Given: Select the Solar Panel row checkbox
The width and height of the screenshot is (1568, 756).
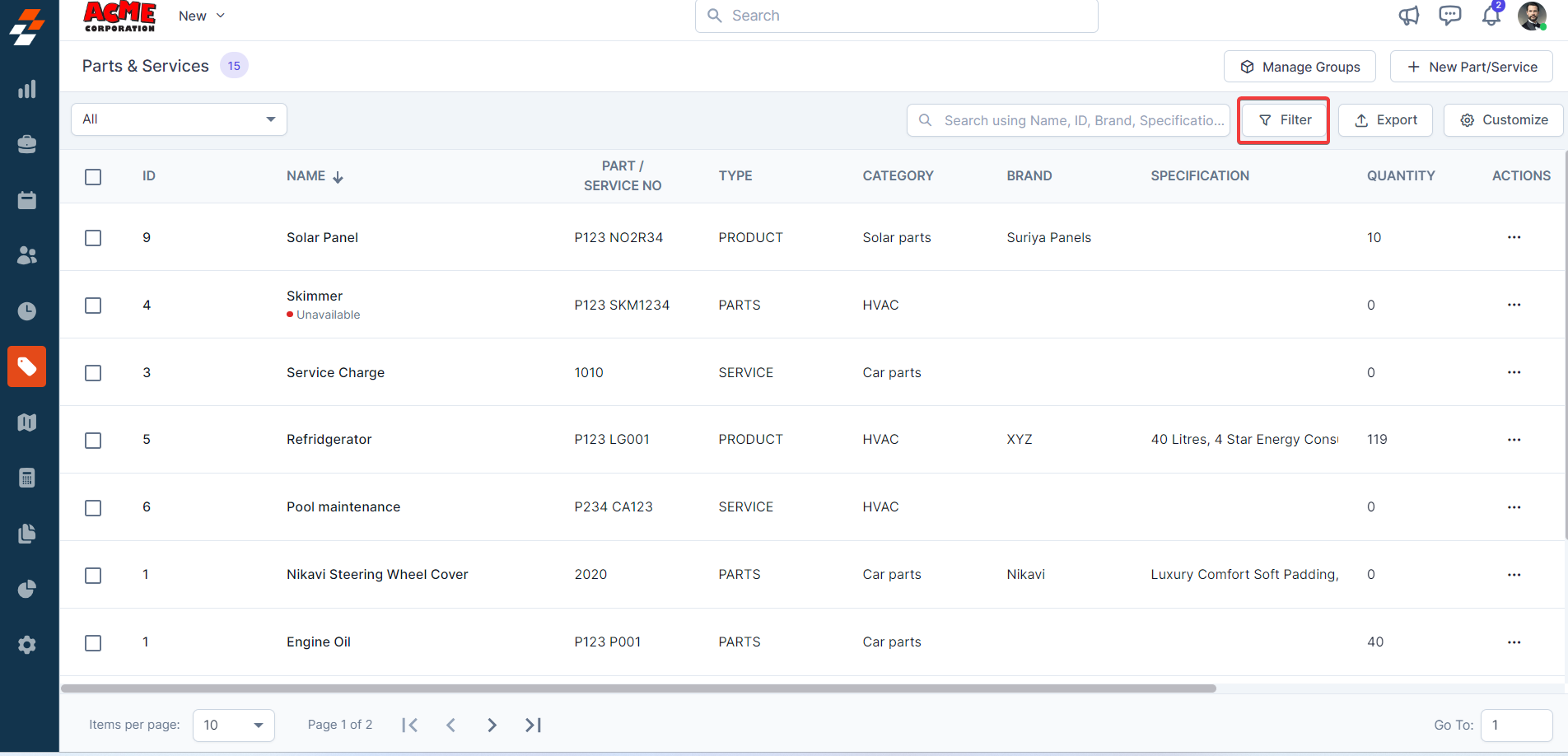Looking at the screenshot, I should pos(93,238).
